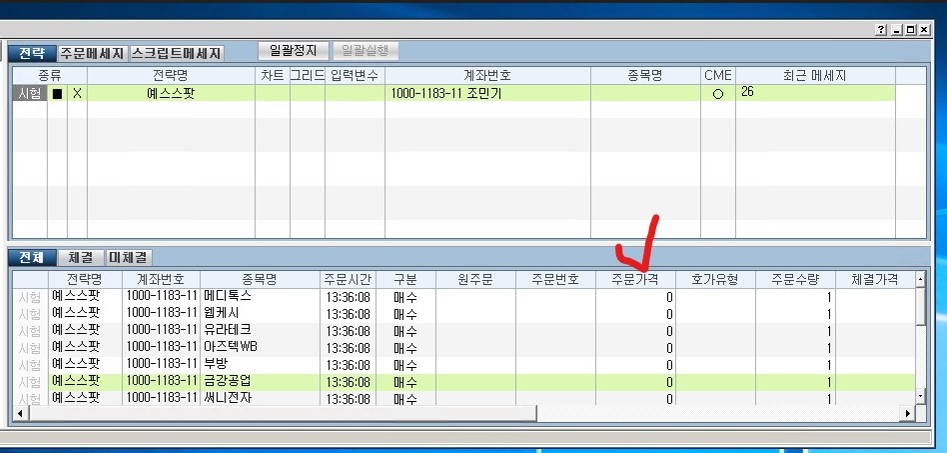Toggle the CME circle for 예스스팟 strategy

718,93
